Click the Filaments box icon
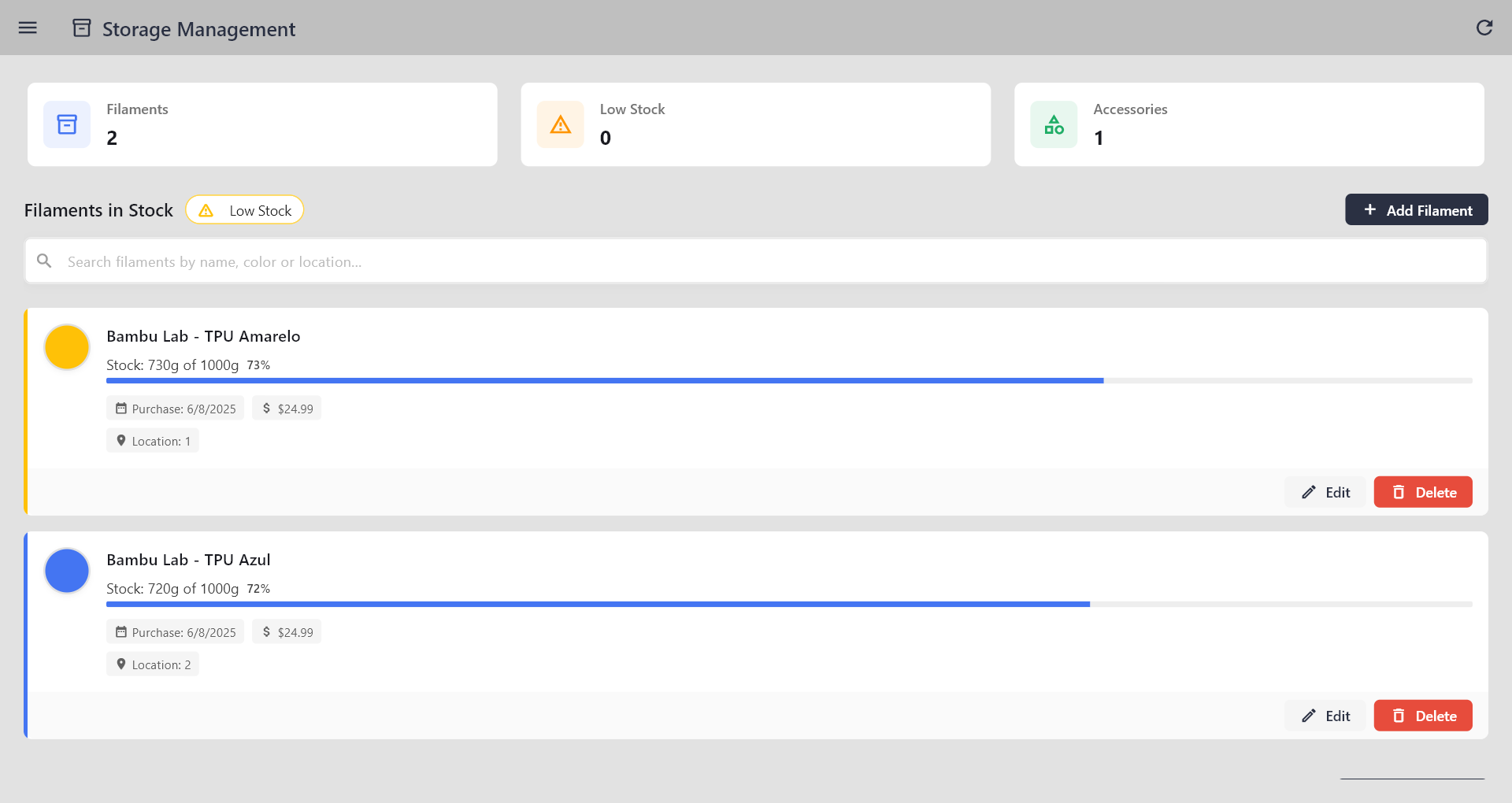1512x803 pixels. pyautogui.click(x=67, y=124)
